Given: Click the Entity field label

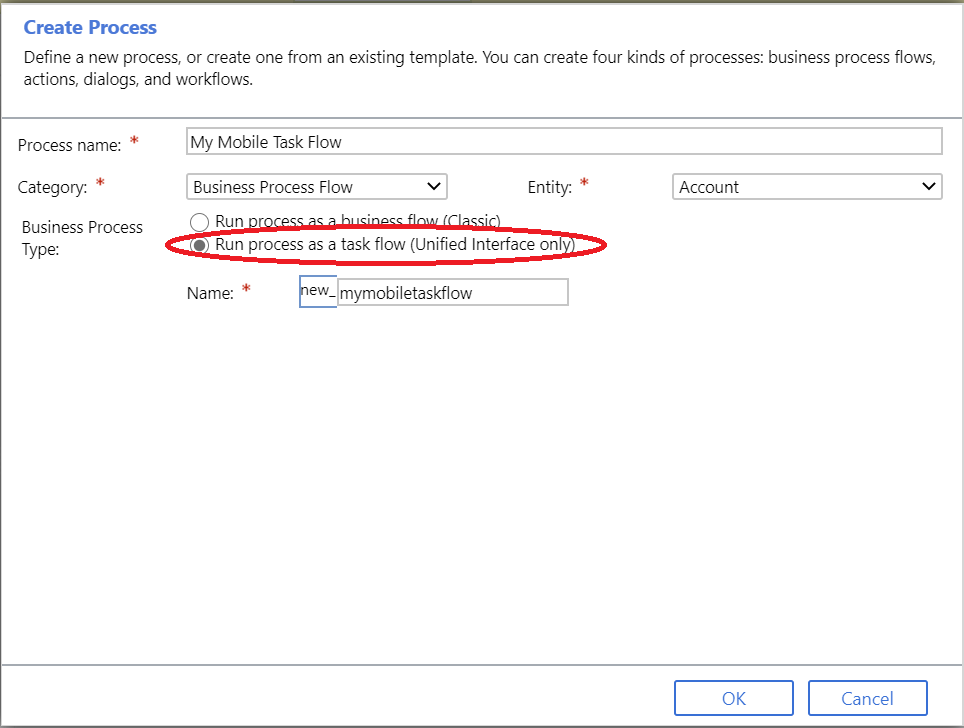Looking at the screenshot, I should 550,187.
